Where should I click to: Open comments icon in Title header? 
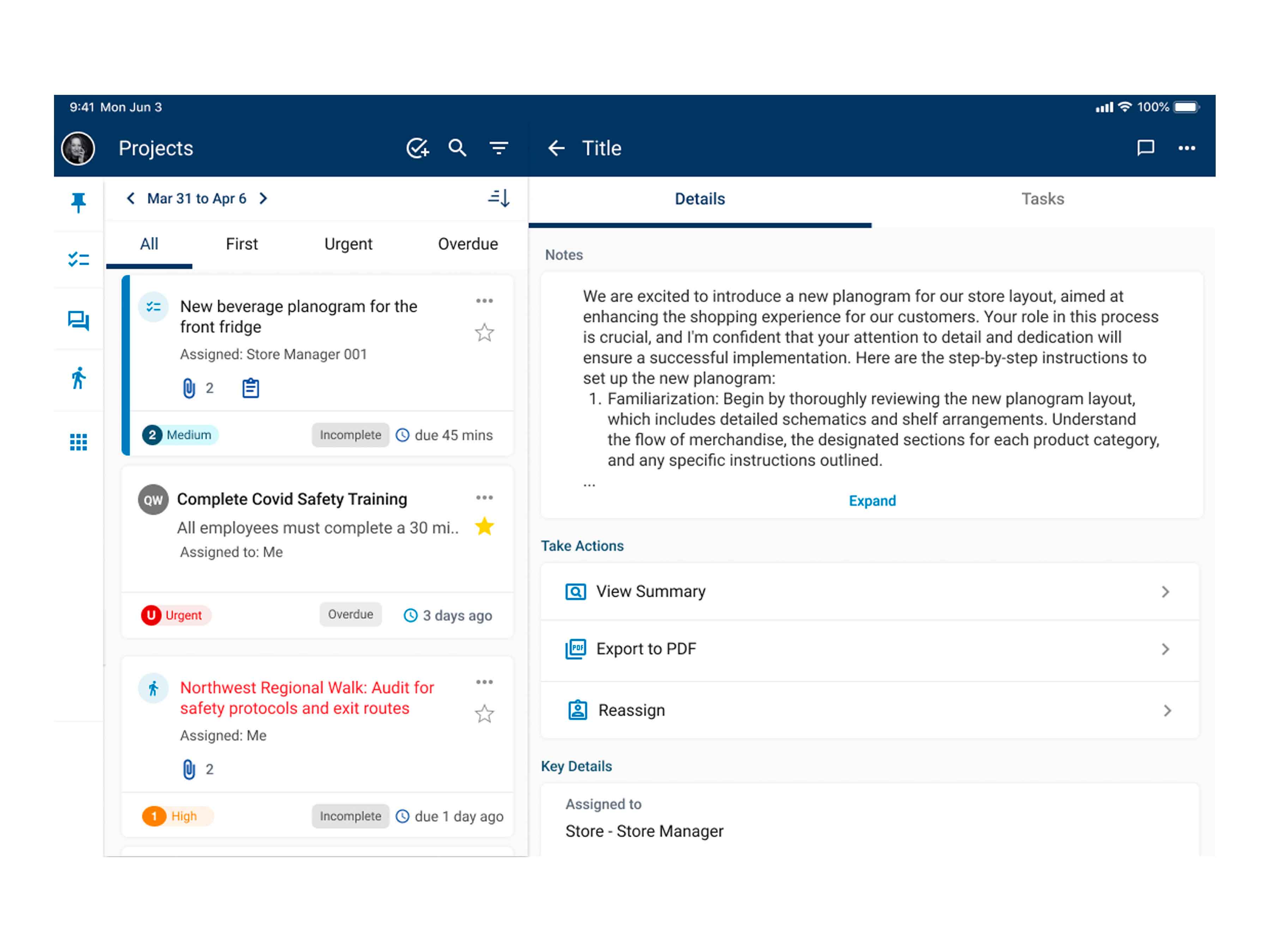pyautogui.click(x=1145, y=148)
